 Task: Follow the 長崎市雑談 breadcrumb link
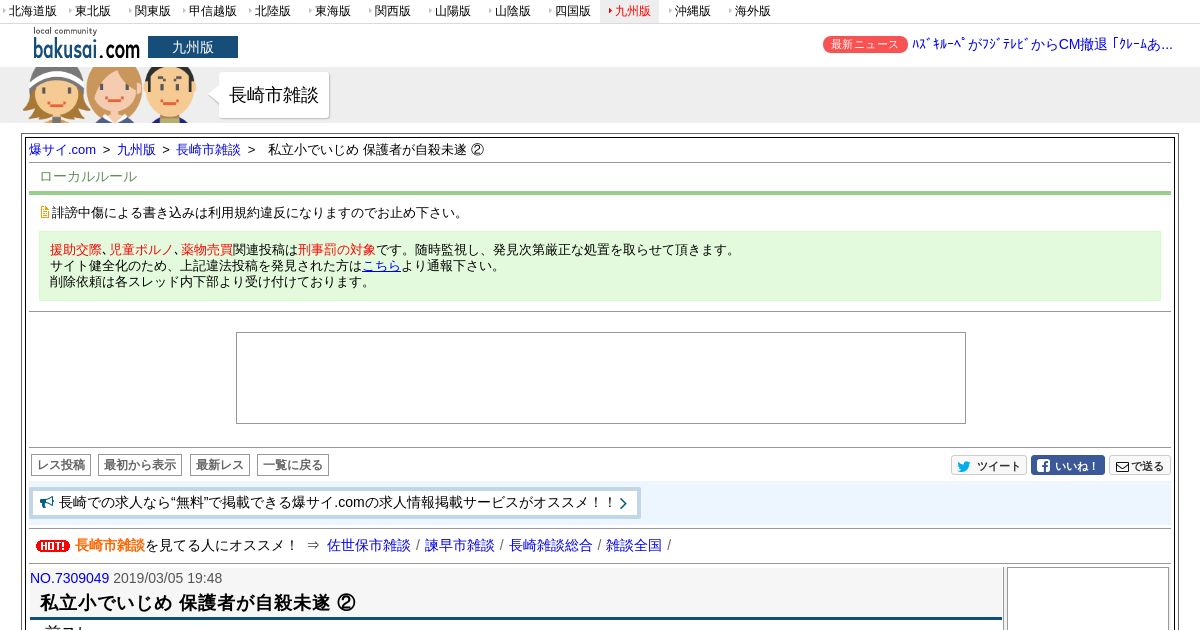click(x=208, y=149)
